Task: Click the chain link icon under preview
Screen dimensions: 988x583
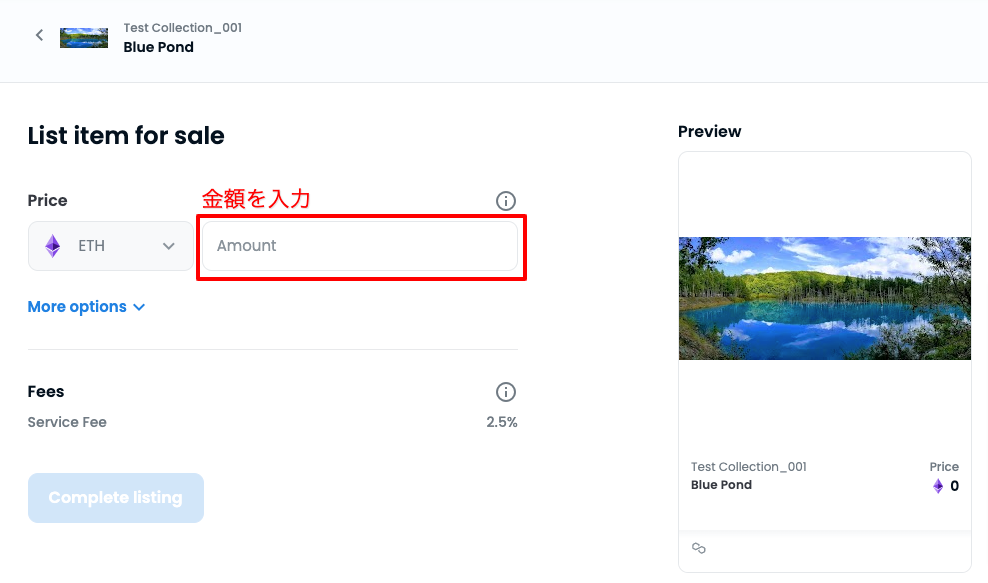Action: point(699,548)
